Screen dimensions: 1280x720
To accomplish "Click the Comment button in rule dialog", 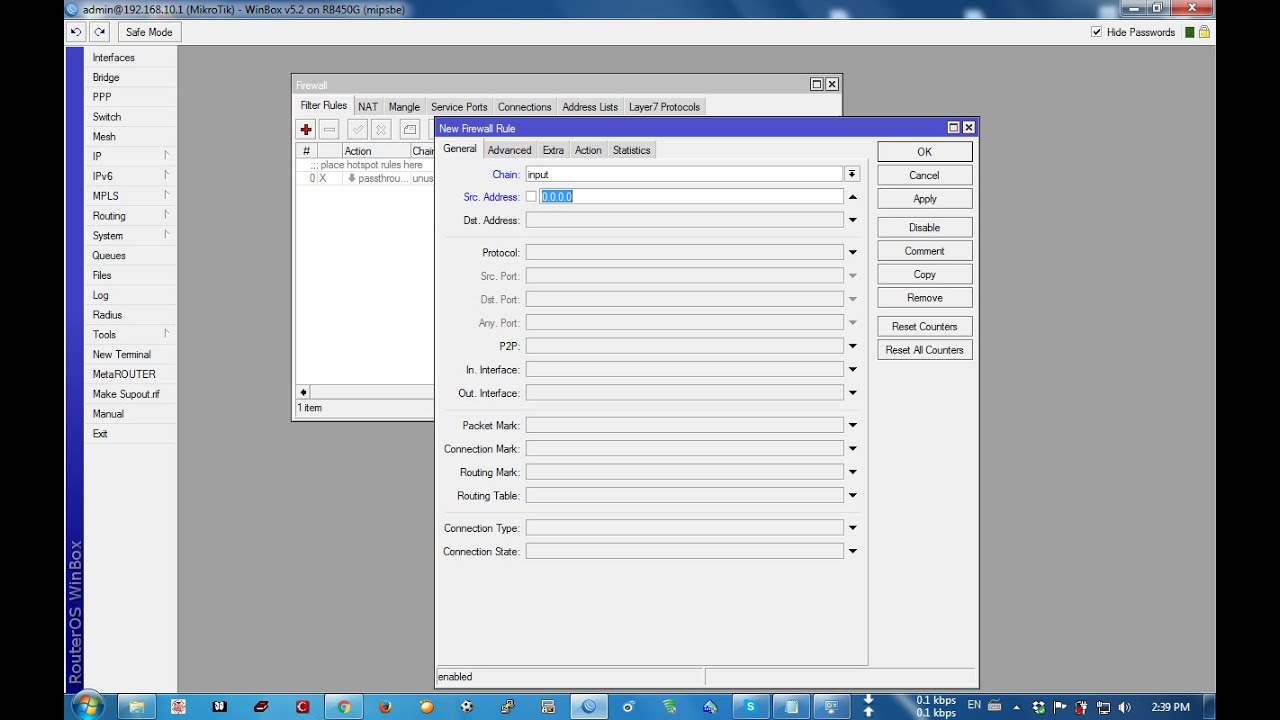I will (925, 251).
